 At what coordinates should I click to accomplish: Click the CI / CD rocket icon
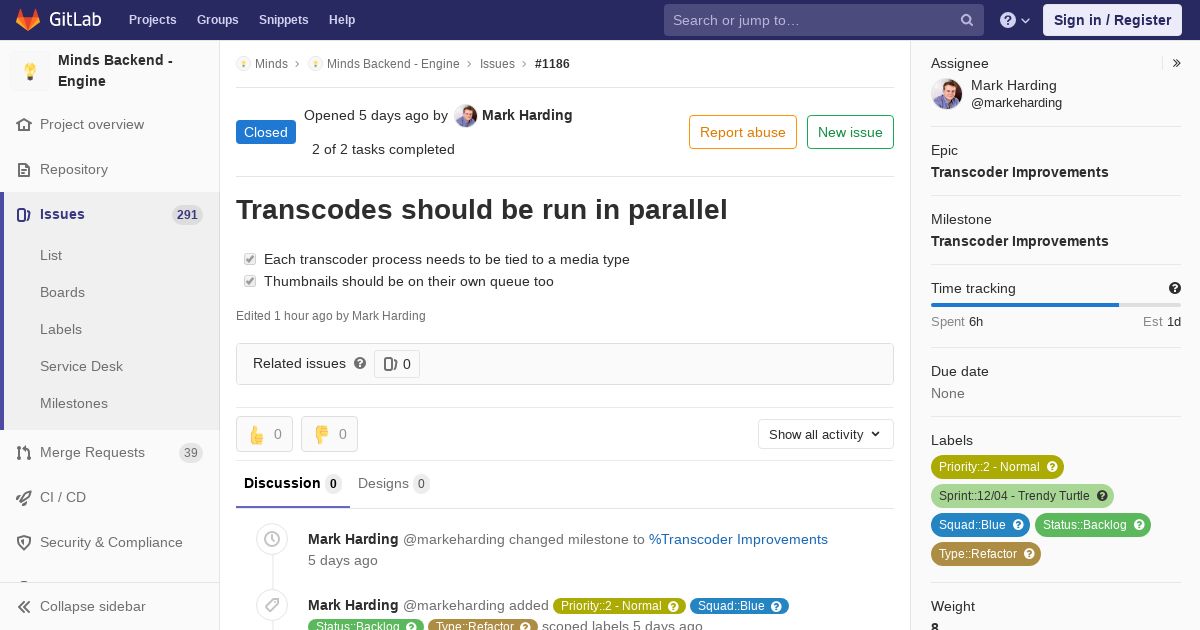24,498
